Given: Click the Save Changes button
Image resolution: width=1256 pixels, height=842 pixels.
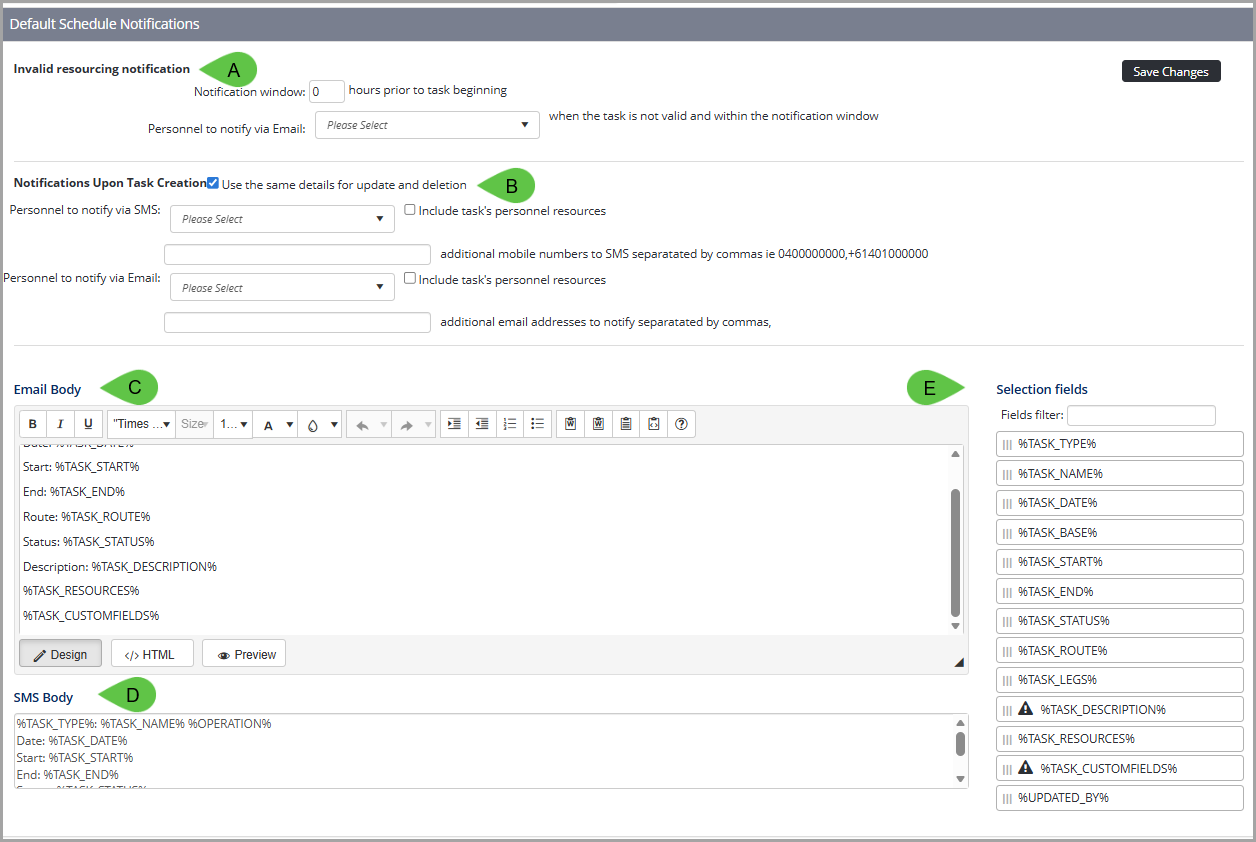Looking at the screenshot, I should coord(1170,72).
